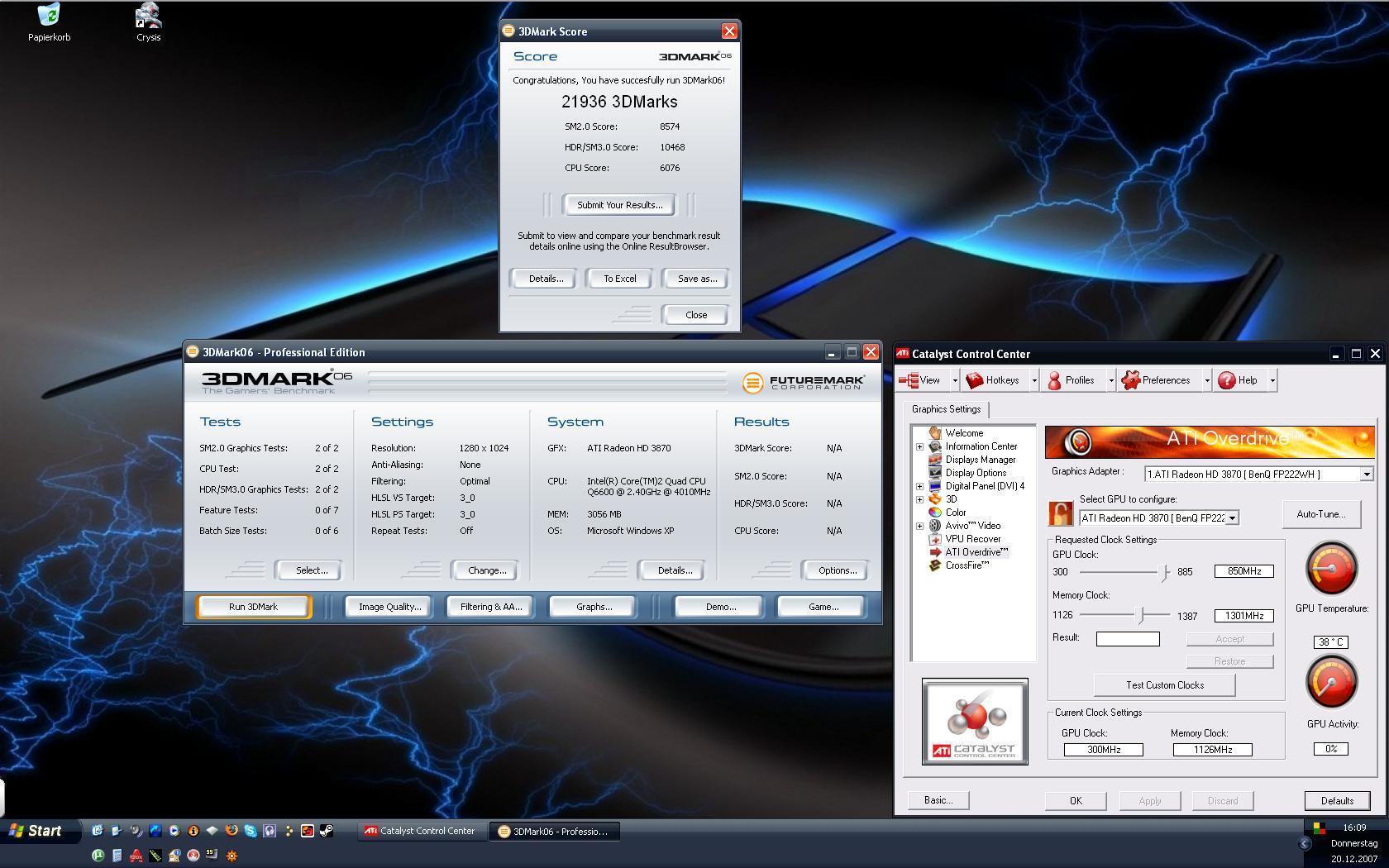Launch uTorrent from the quick launch bar
The image size is (1389, 868).
[x=98, y=856]
